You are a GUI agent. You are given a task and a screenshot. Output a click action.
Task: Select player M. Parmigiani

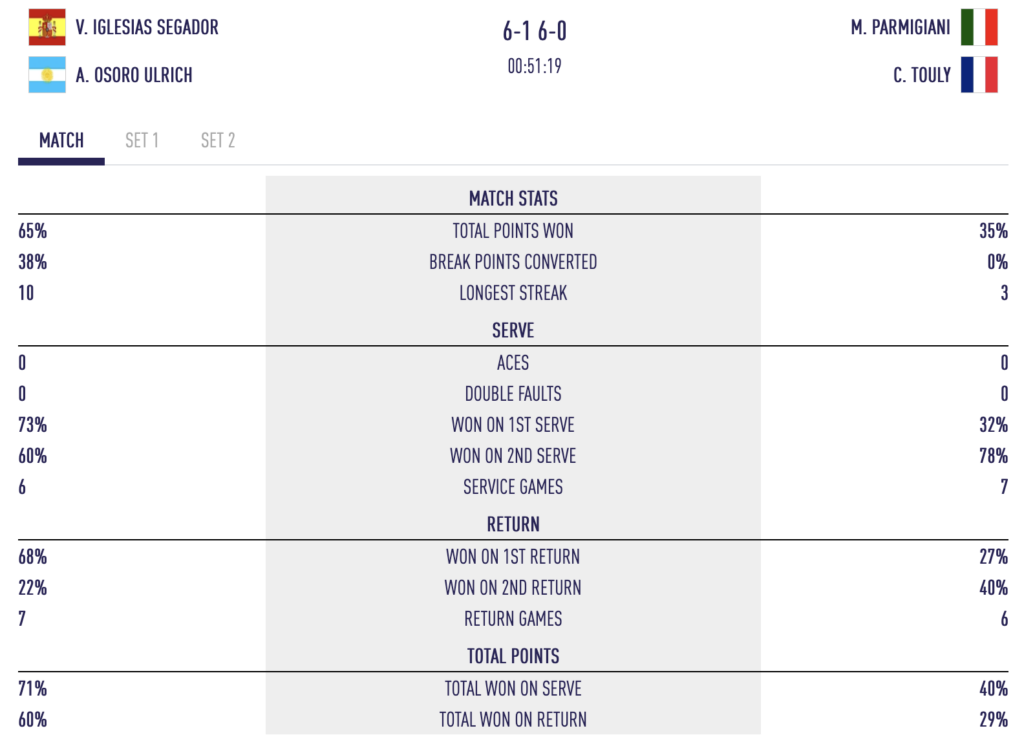[900, 27]
